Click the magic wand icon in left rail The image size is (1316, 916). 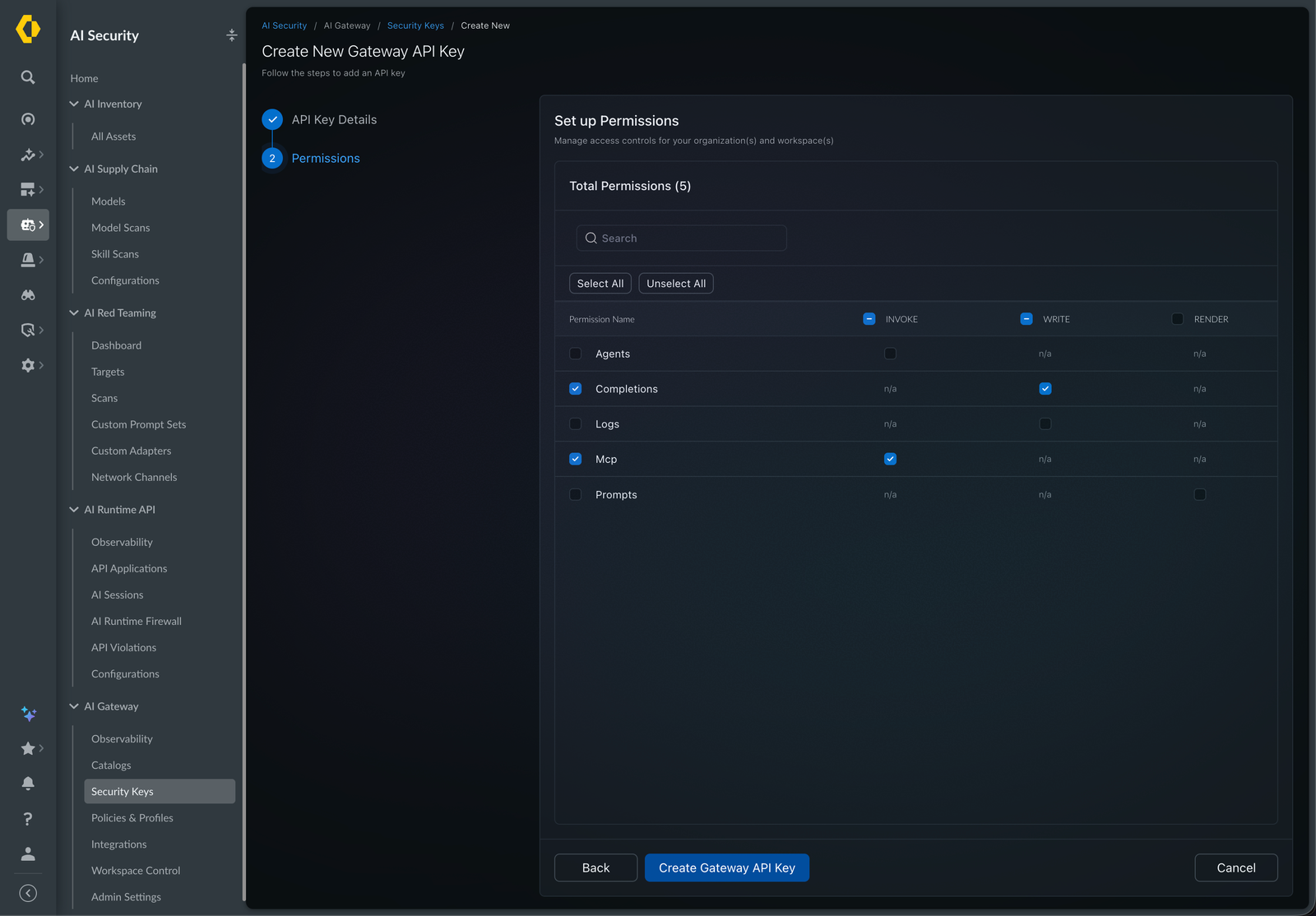[x=28, y=155]
